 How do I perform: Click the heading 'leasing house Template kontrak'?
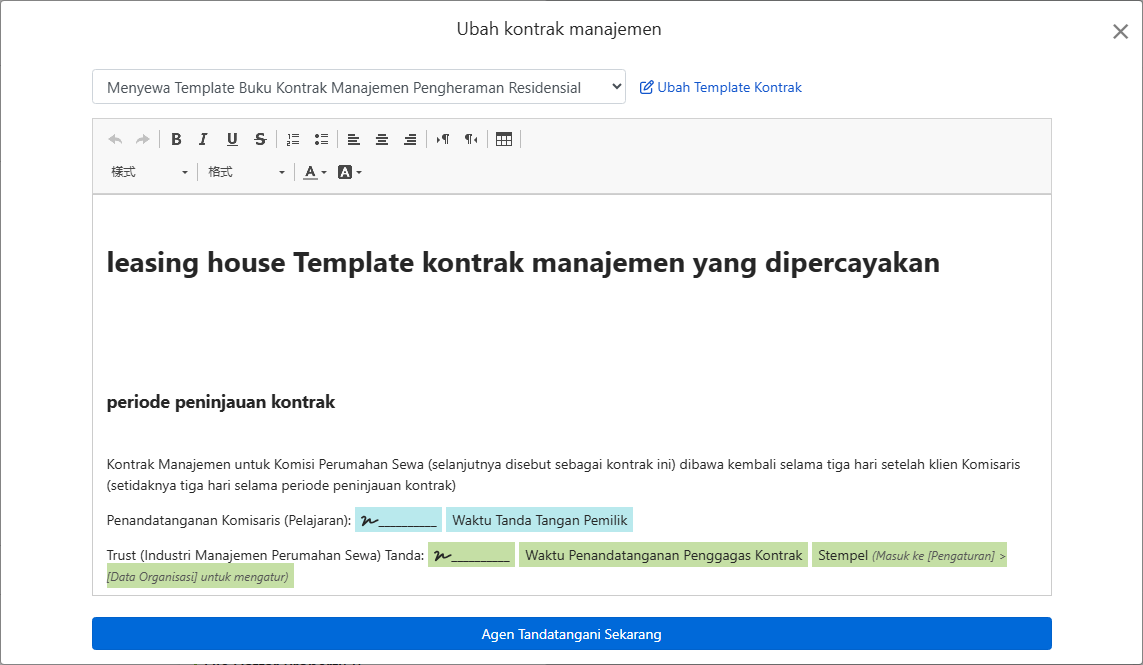[523, 262]
